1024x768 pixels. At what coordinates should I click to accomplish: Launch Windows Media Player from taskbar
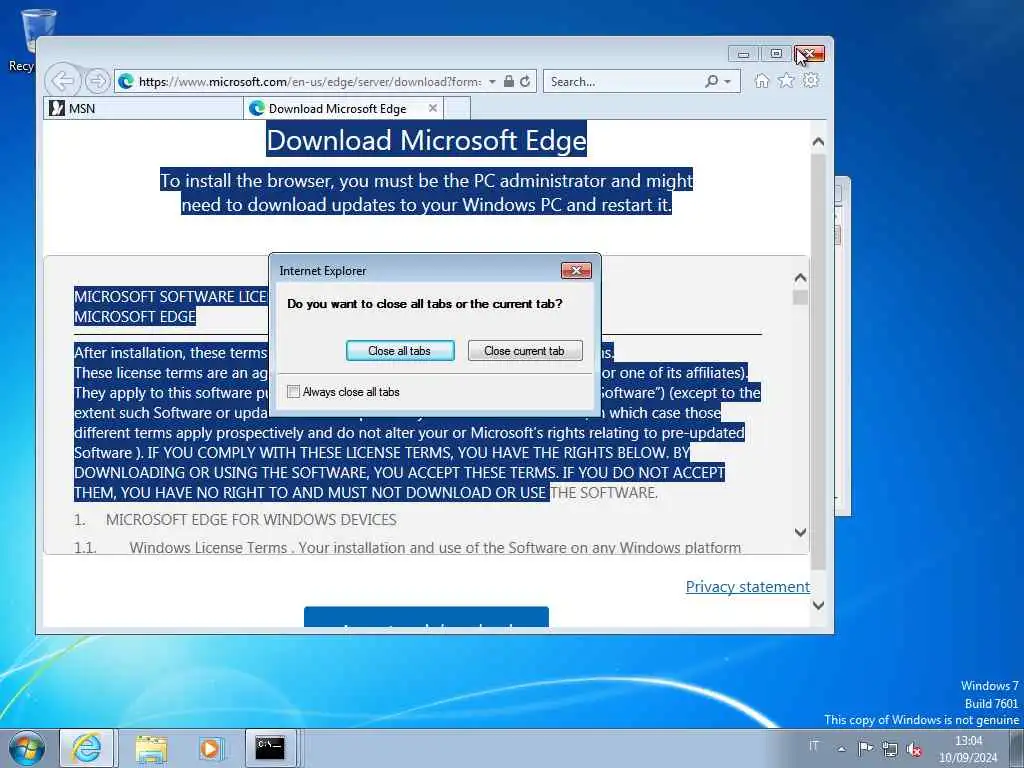click(x=210, y=748)
